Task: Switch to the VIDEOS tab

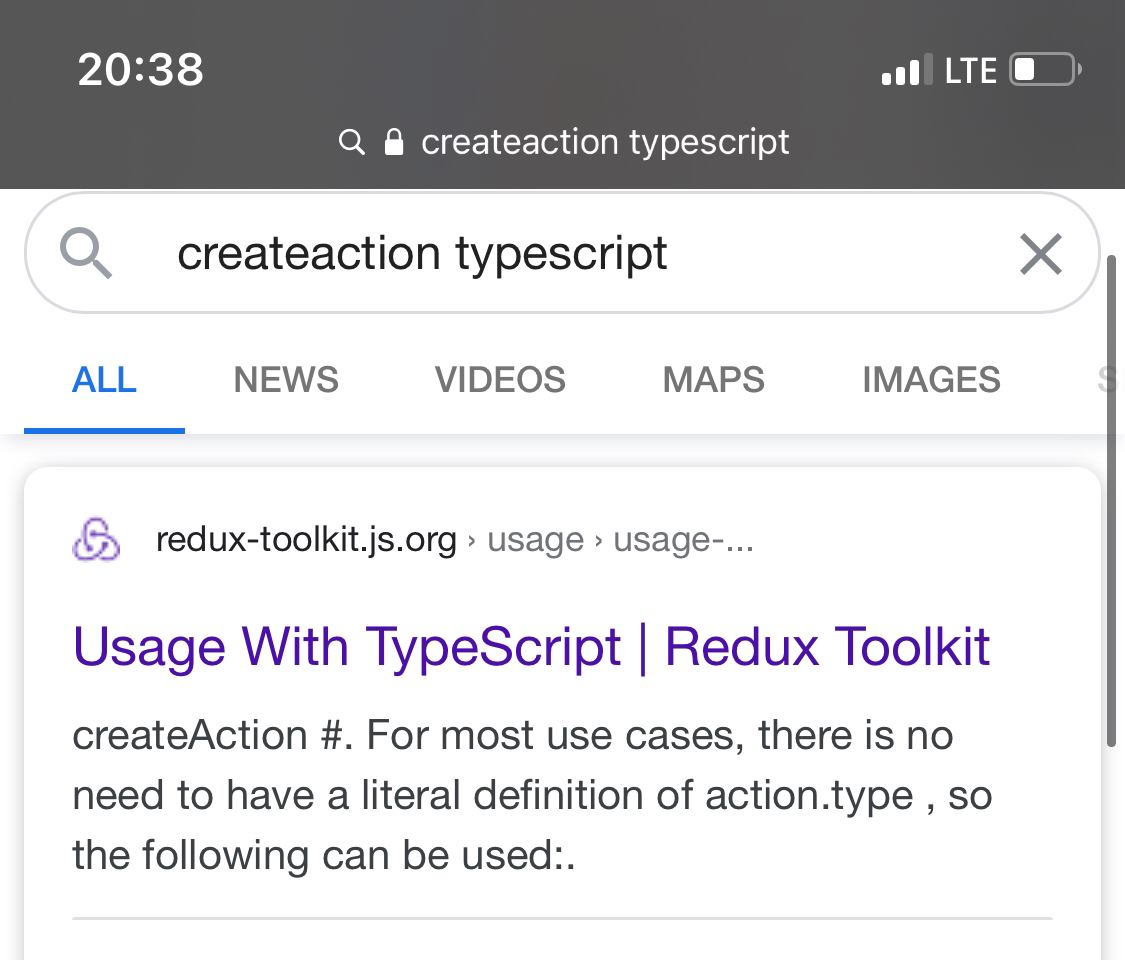Action: 500,380
